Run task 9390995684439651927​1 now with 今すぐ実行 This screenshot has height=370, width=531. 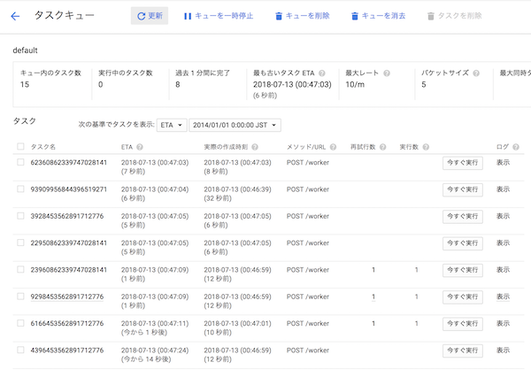[x=463, y=190]
